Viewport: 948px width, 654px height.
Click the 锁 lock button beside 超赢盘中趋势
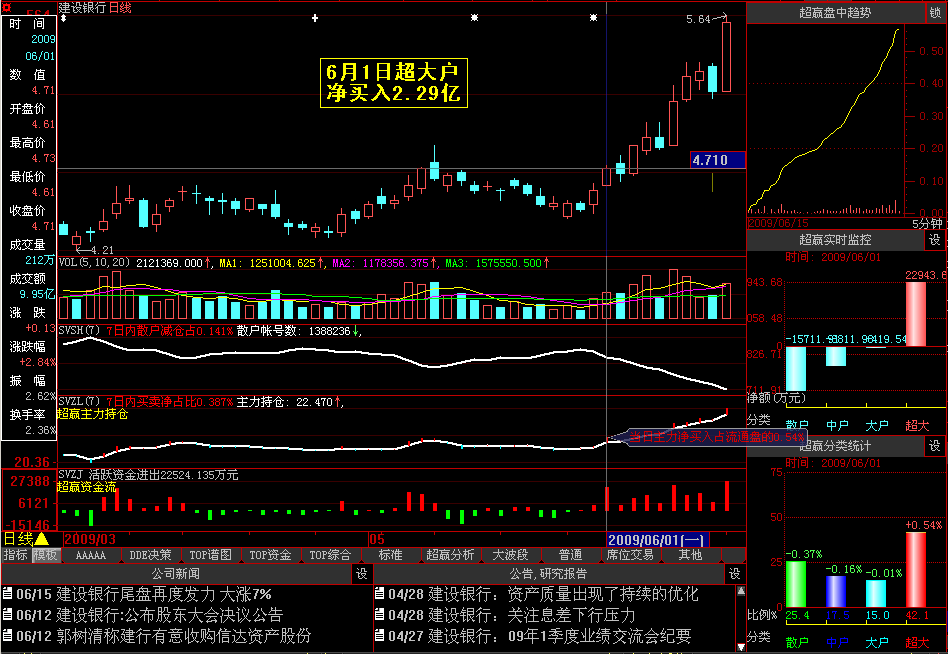[x=934, y=13]
